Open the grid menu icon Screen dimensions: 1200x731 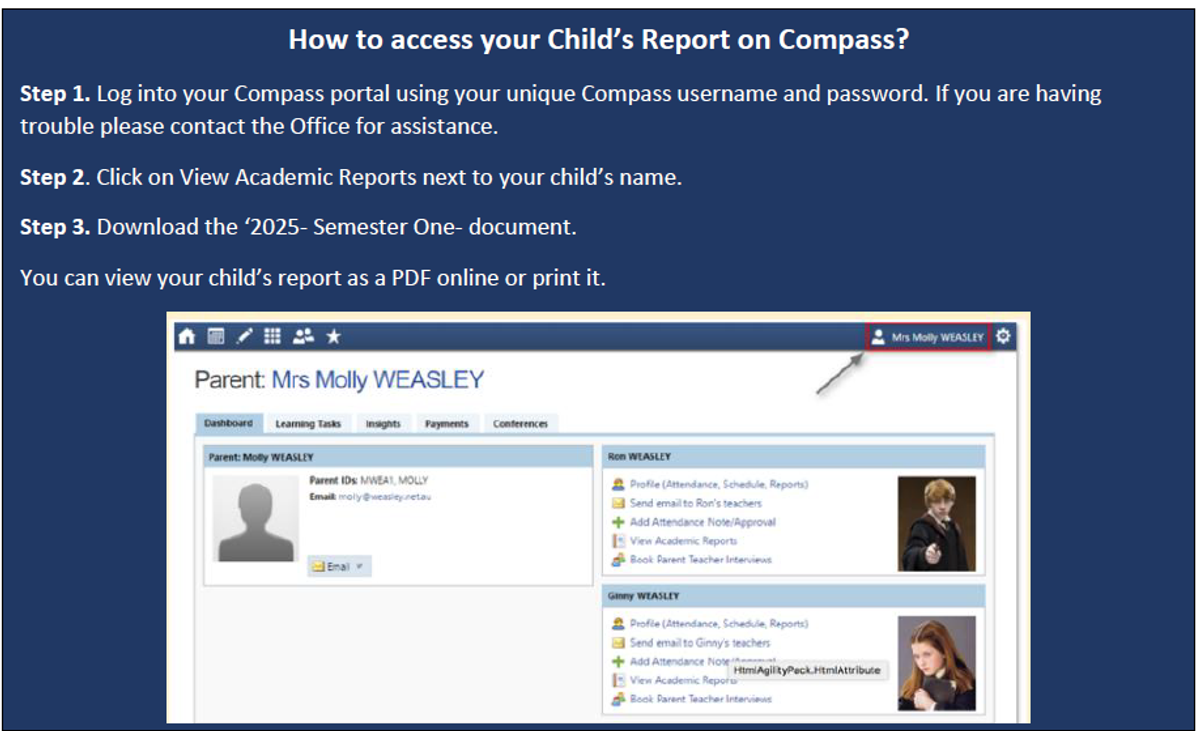(x=272, y=337)
